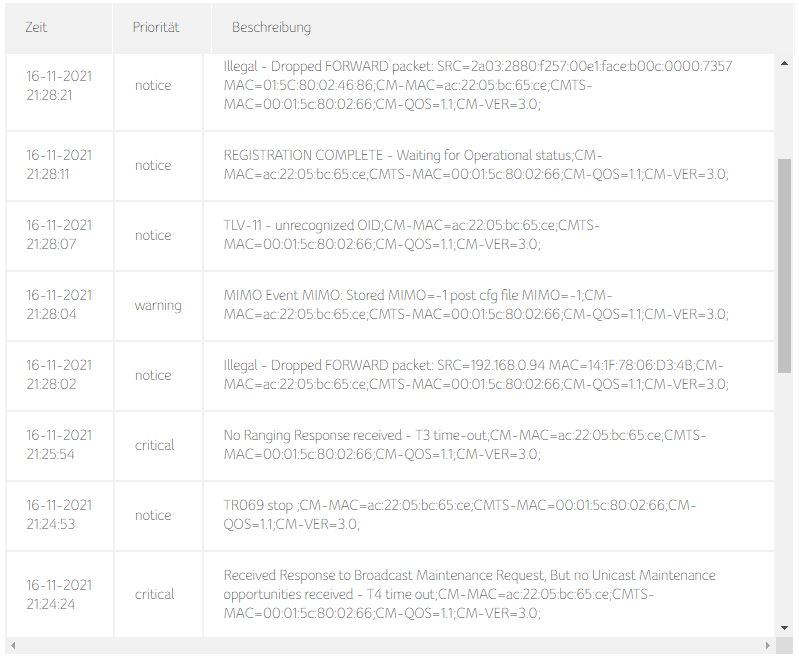This screenshot has height=661, width=799.
Task: Sort by the Zeit column header
Action: (36, 28)
